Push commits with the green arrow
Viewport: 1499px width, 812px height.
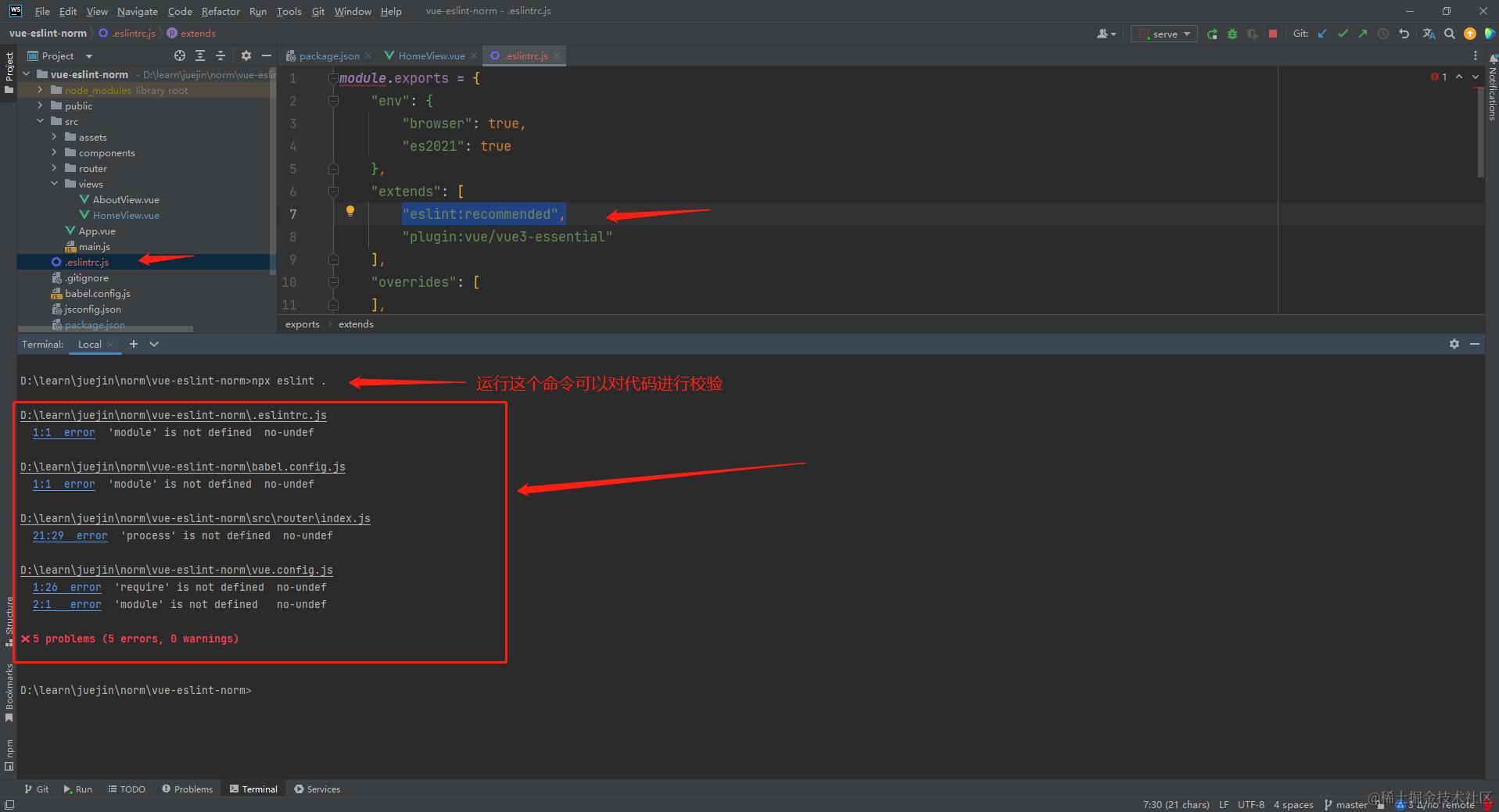1363,34
